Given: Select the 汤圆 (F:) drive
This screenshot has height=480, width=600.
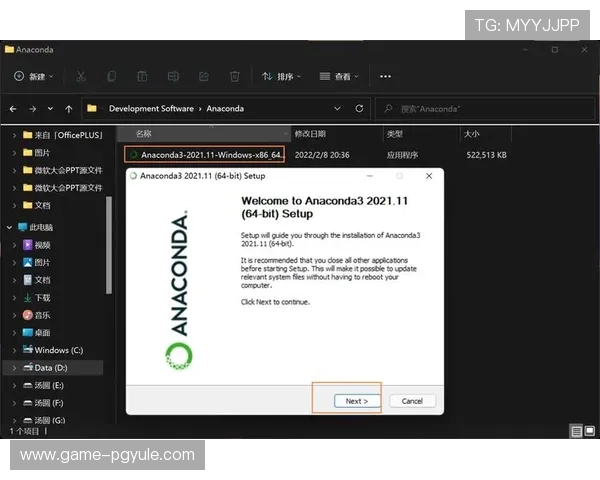Looking at the screenshot, I should tap(43, 403).
